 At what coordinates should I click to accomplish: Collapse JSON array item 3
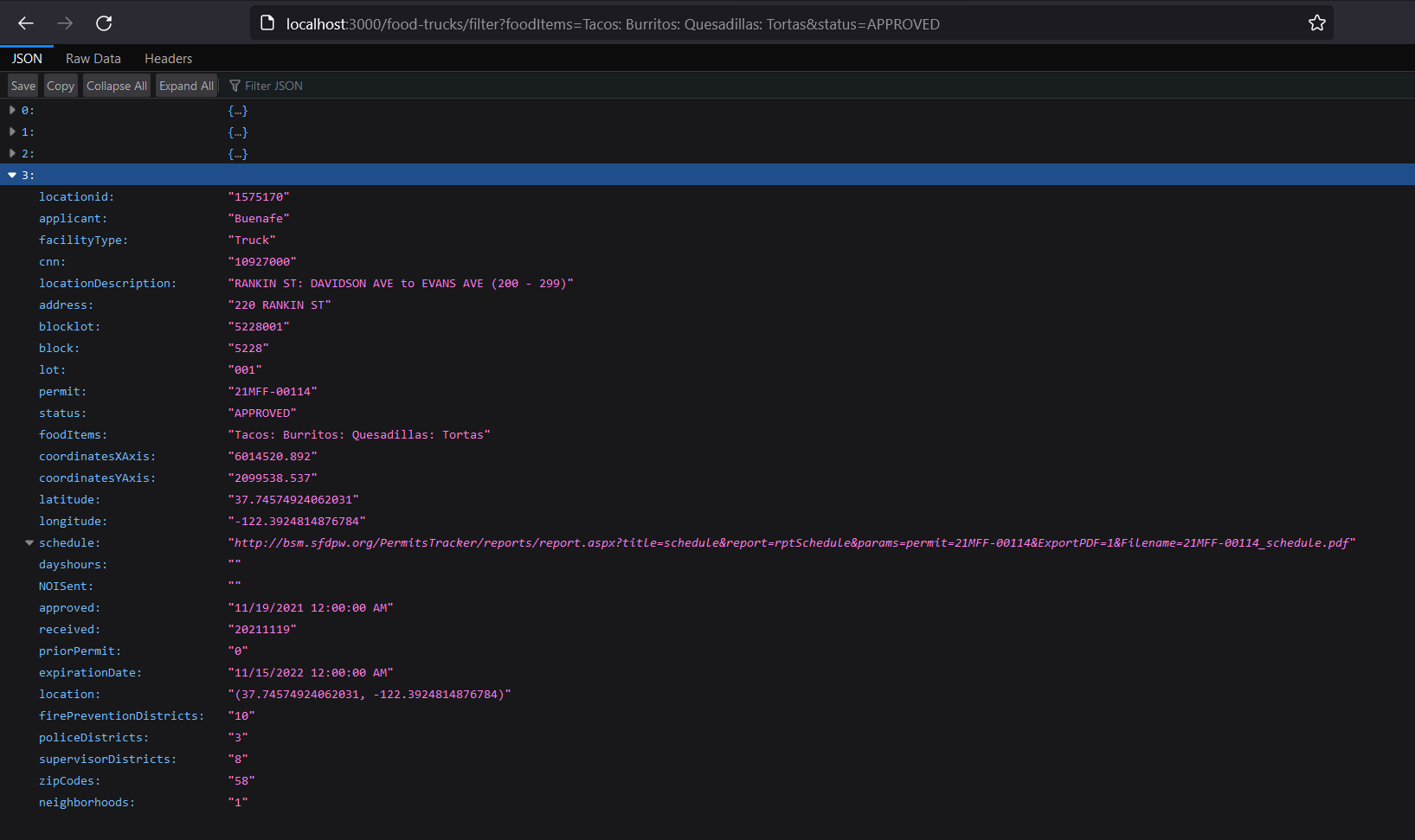point(12,175)
